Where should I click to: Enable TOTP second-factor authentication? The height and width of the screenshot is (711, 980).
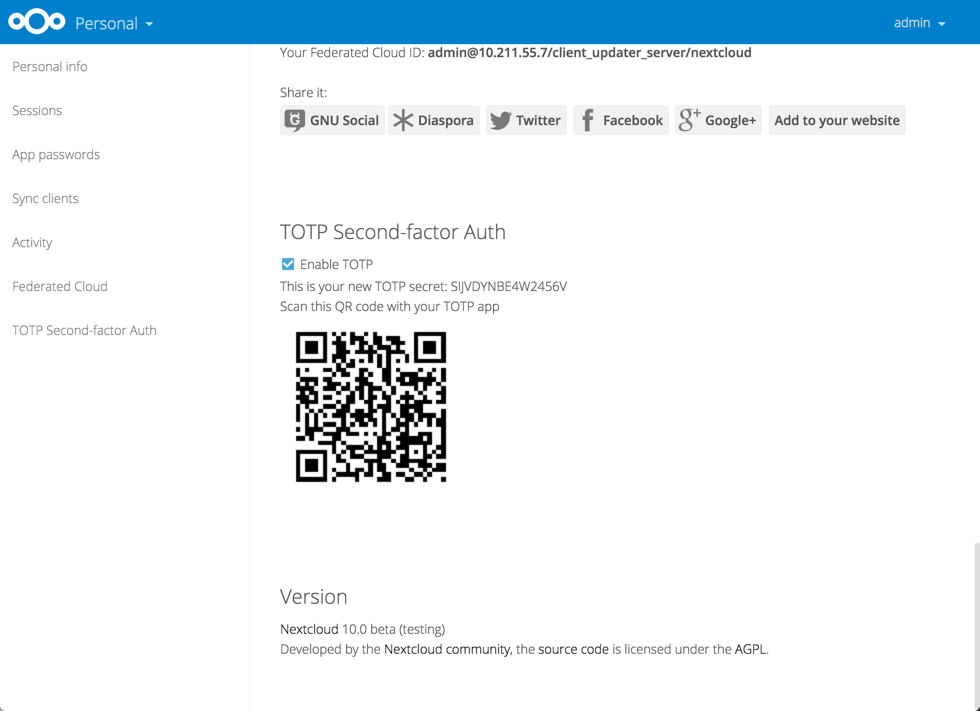[287, 263]
